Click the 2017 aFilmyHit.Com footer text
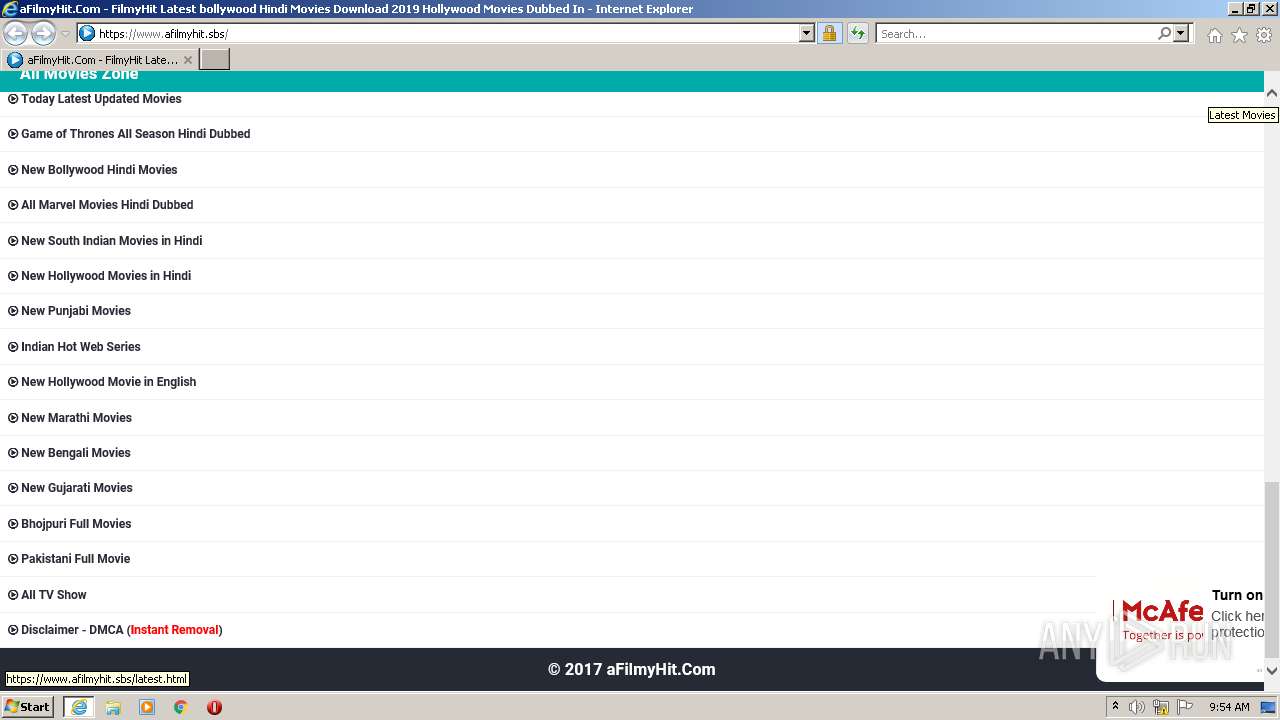Image resolution: width=1280 pixels, height=720 pixels. tap(631, 670)
